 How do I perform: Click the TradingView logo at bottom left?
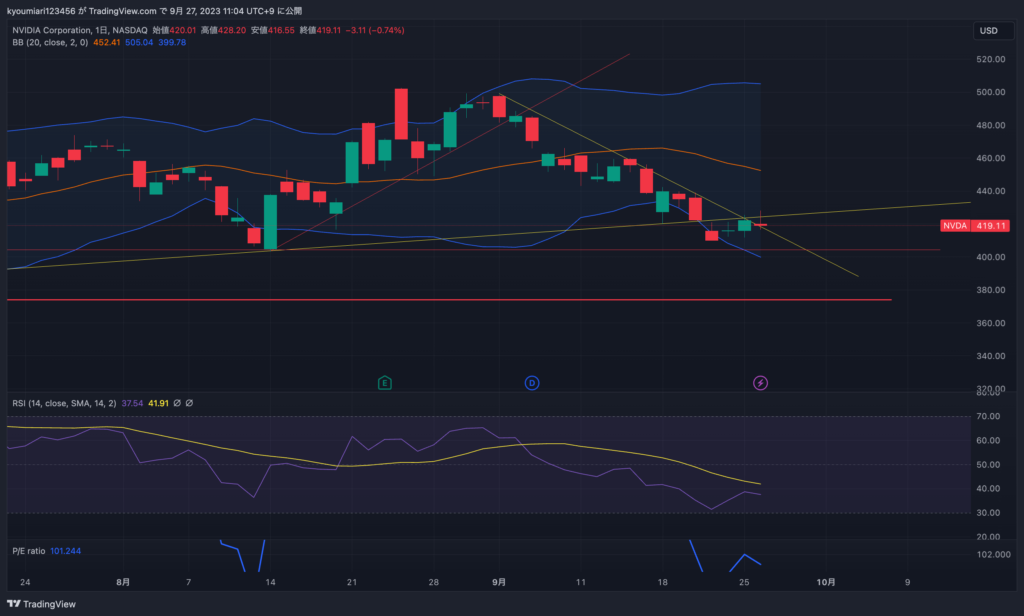[x=41, y=604]
